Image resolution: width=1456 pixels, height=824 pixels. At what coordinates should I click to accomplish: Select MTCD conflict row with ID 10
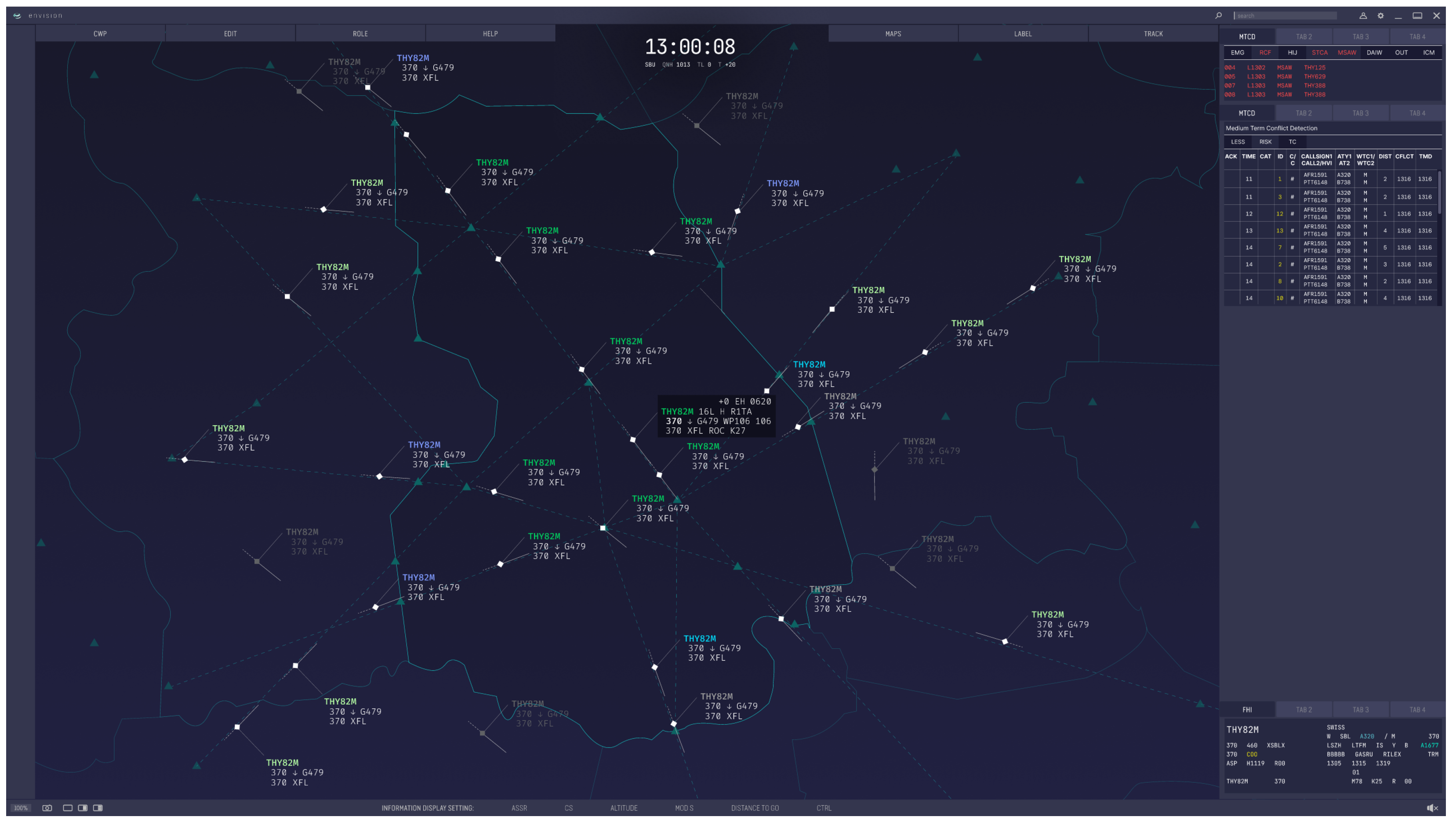click(1330, 298)
